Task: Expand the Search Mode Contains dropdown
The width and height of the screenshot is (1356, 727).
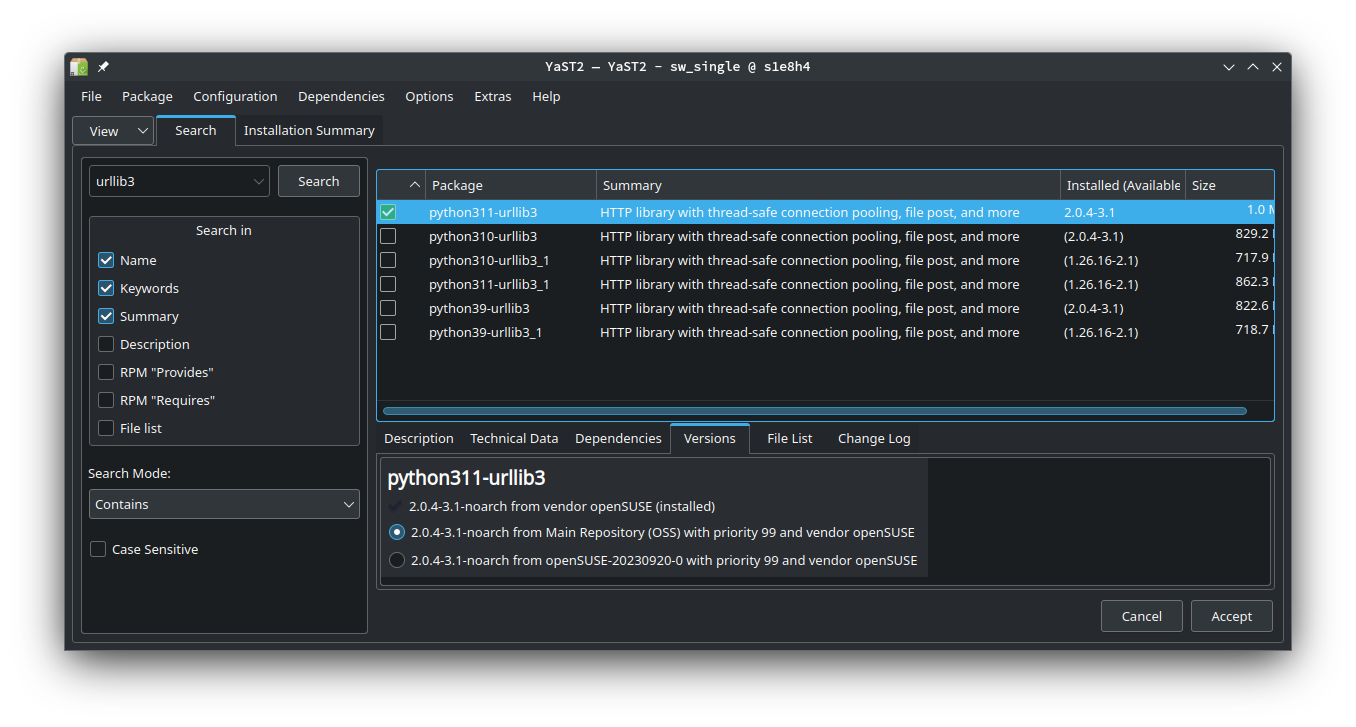Action: tap(224, 505)
